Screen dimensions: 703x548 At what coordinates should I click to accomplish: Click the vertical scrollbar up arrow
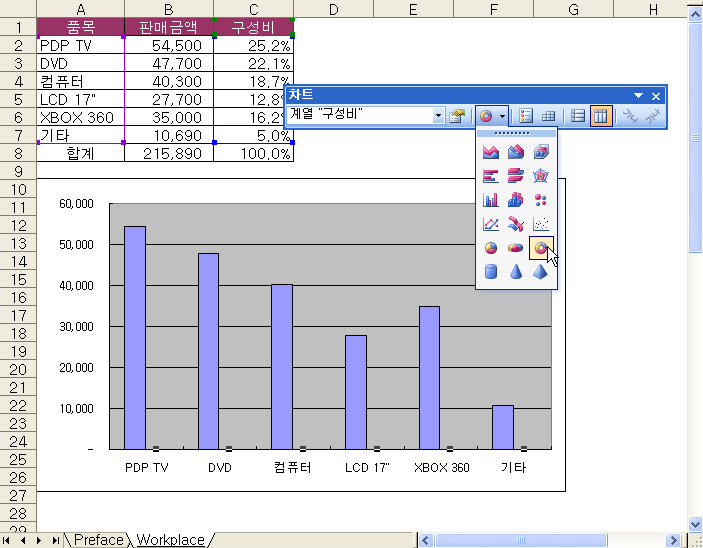click(695, 14)
